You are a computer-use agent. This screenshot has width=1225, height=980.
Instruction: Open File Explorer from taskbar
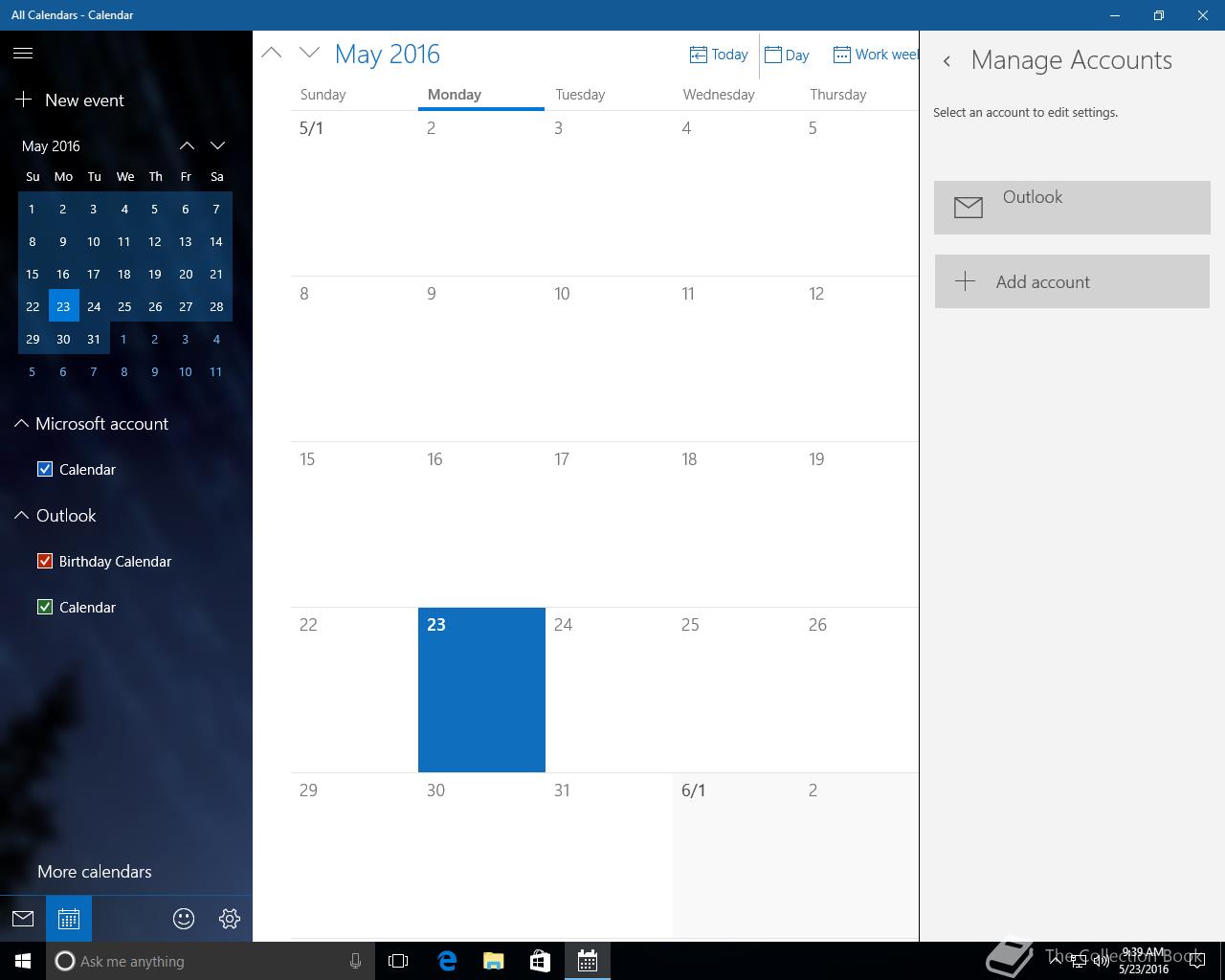pyautogui.click(x=494, y=961)
